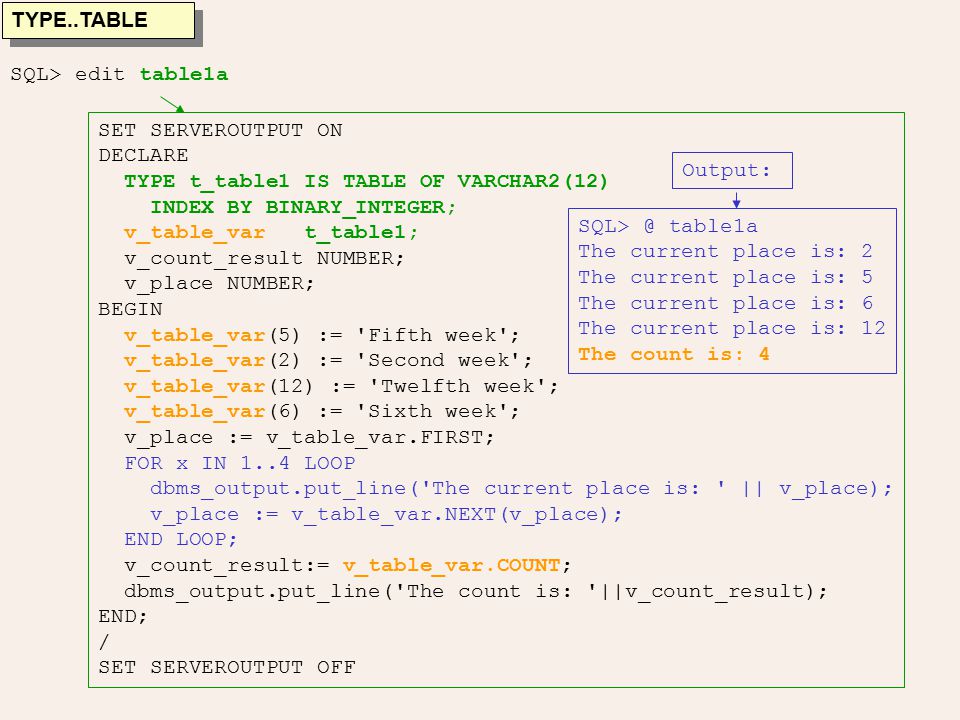The image size is (960, 720).
Task: Click the 'END;' line
Action: (x=123, y=617)
